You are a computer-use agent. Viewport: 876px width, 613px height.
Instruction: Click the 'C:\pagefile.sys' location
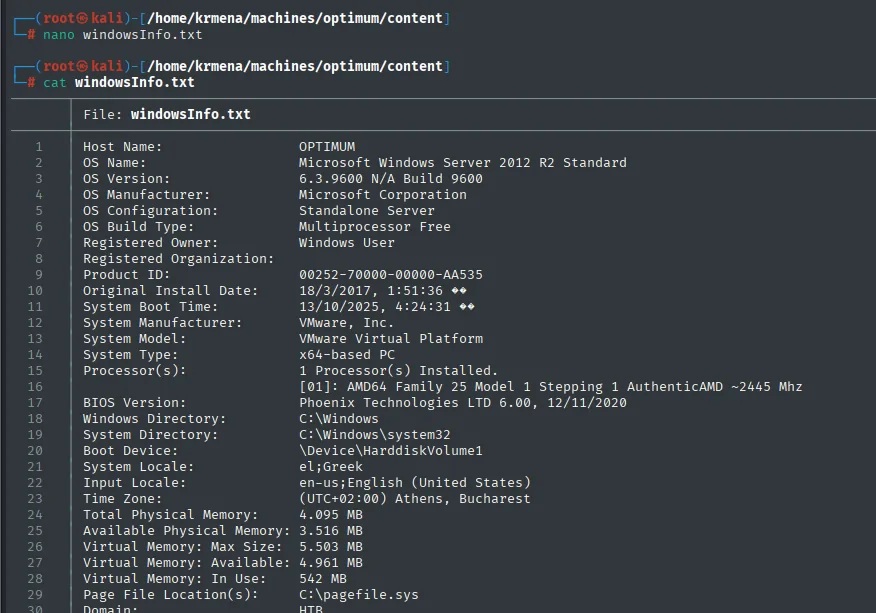pos(359,595)
